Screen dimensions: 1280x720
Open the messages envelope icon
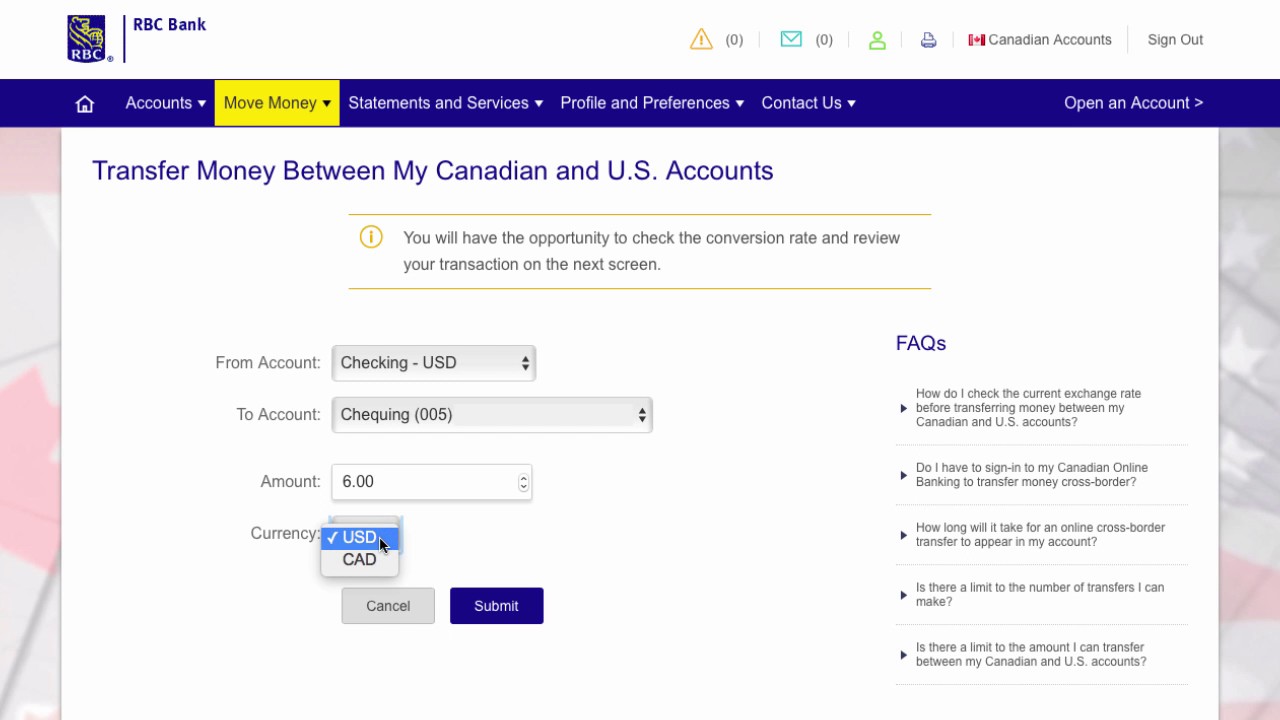tap(791, 40)
